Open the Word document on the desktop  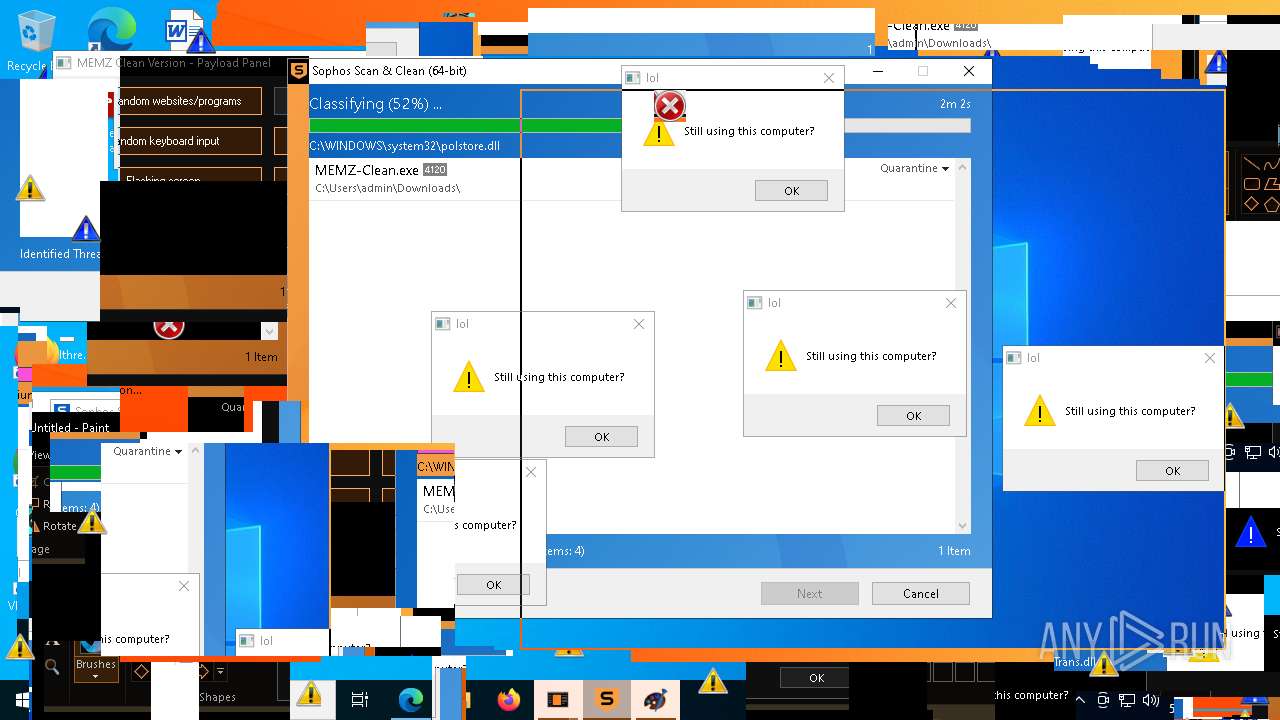pyautogui.click(x=183, y=31)
